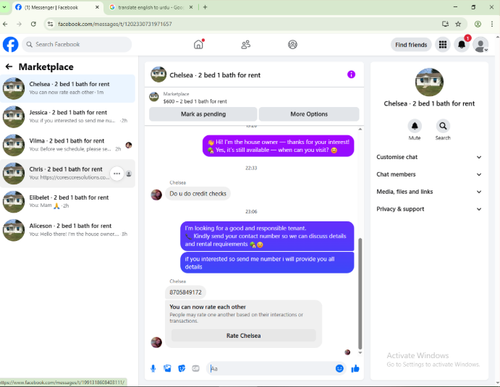Open the tab search dropdown arrow
Screen dimensions: 500x387
click(4, 7)
